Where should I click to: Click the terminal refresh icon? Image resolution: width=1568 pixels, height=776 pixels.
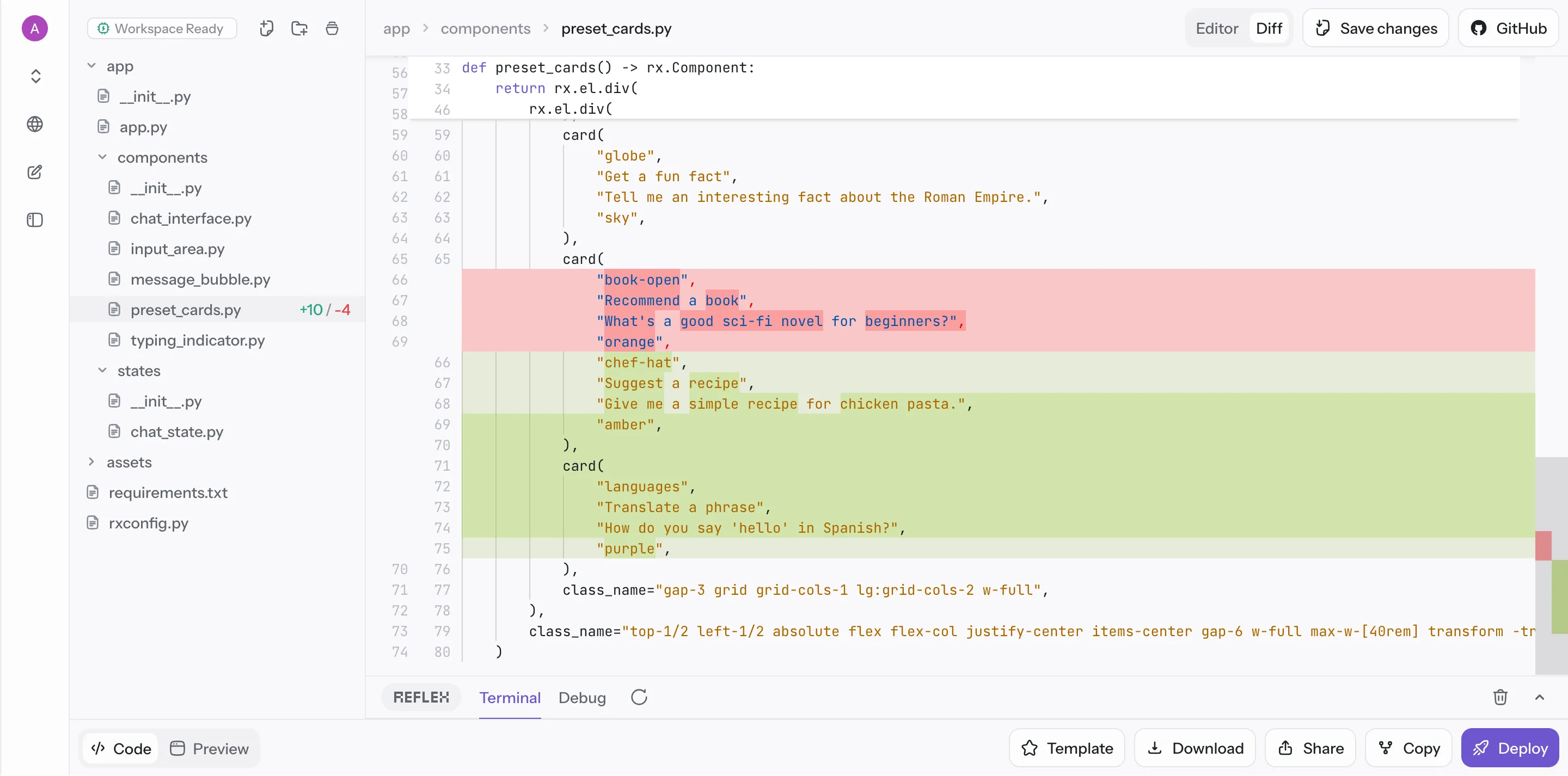[x=639, y=698]
